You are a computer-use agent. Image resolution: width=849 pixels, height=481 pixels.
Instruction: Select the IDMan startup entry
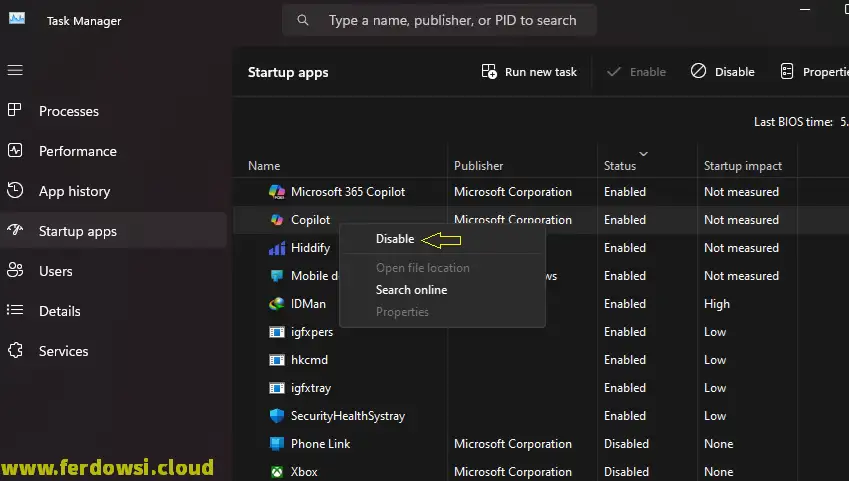click(308, 304)
